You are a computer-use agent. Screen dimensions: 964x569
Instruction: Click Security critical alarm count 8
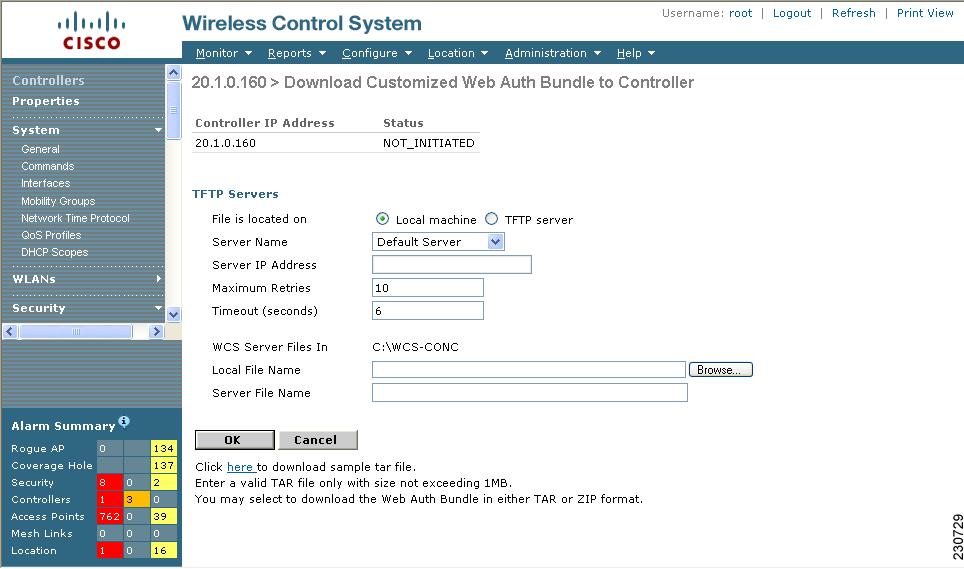coord(109,483)
